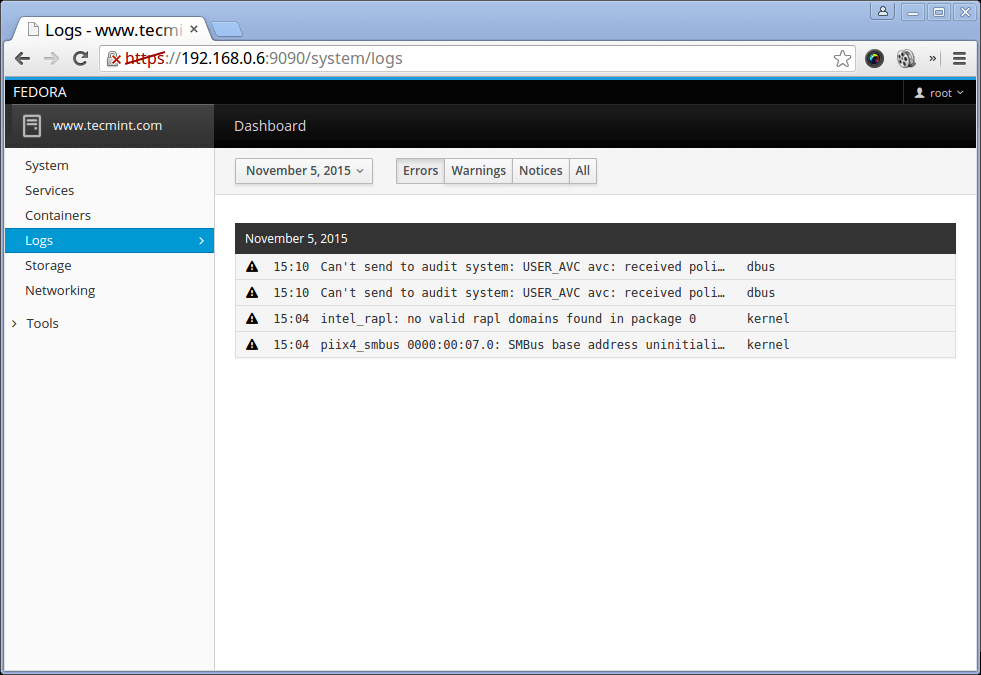Toggle the Errors log filter
981x675 pixels.
click(420, 171)
